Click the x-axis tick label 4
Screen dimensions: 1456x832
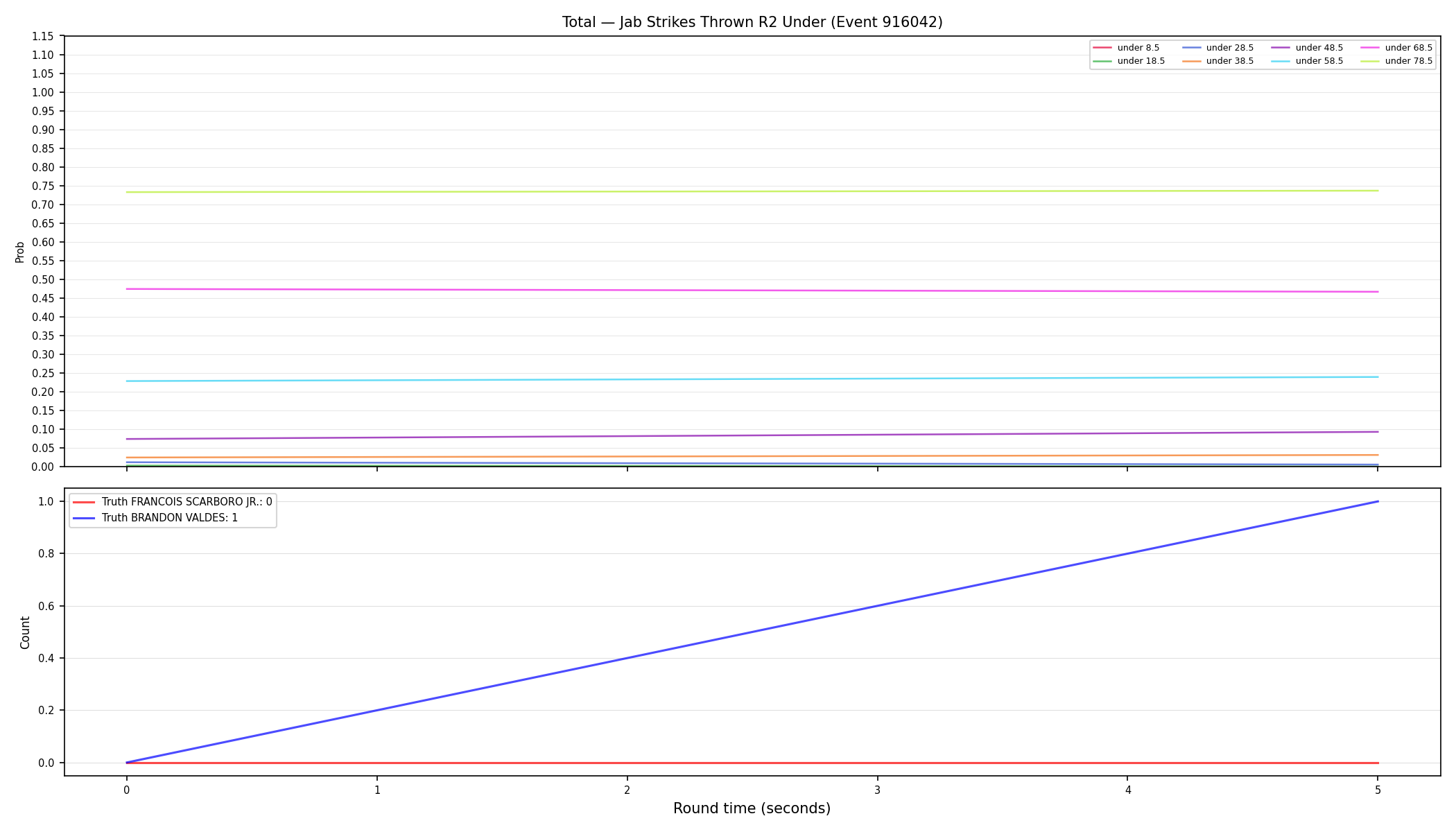tap(1127, 790)
